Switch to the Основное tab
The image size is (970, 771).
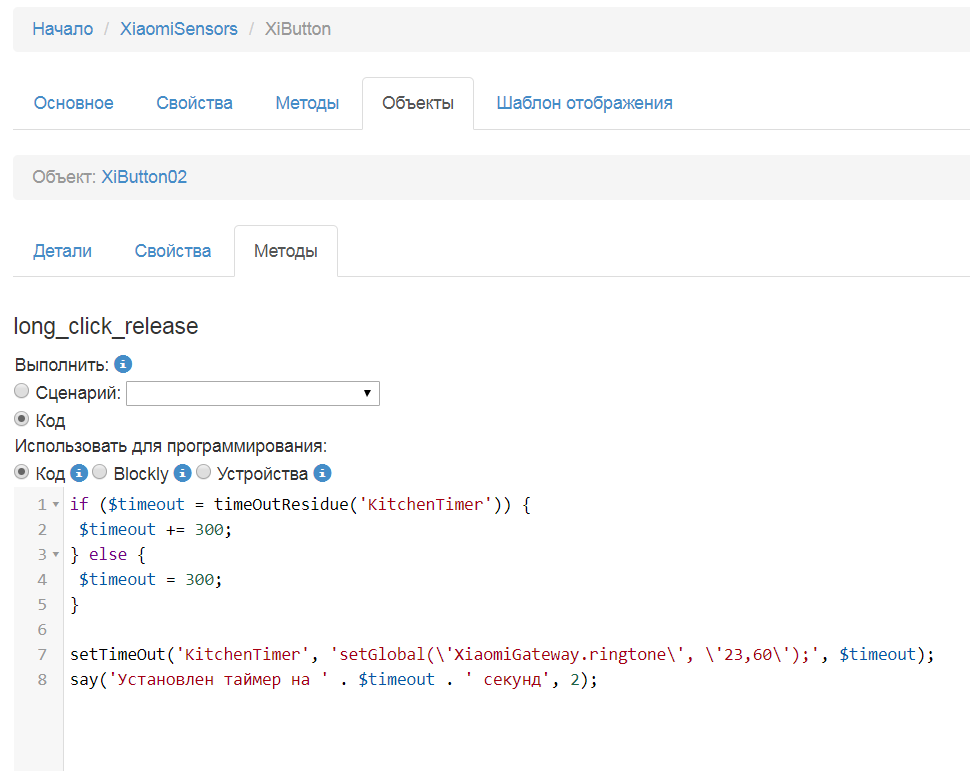point(74,103)
